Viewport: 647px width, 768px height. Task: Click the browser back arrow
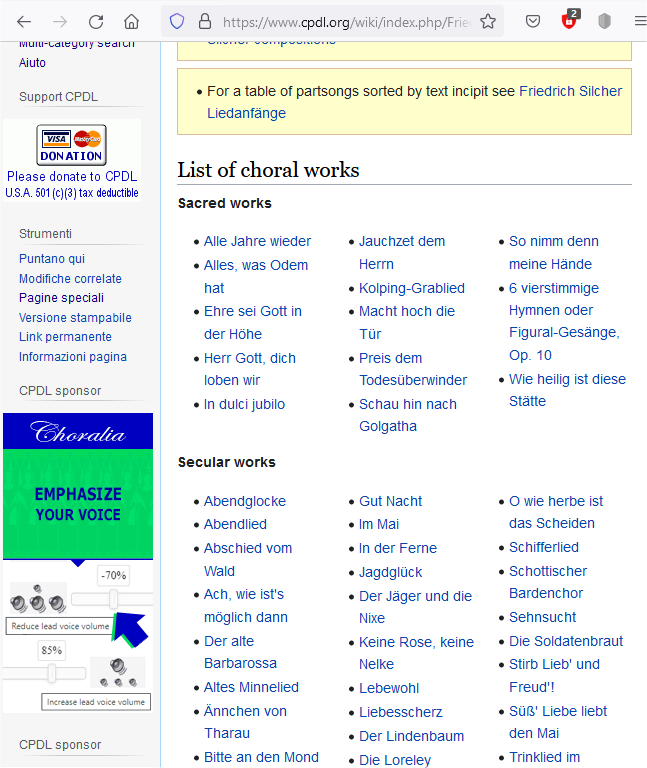24,21
